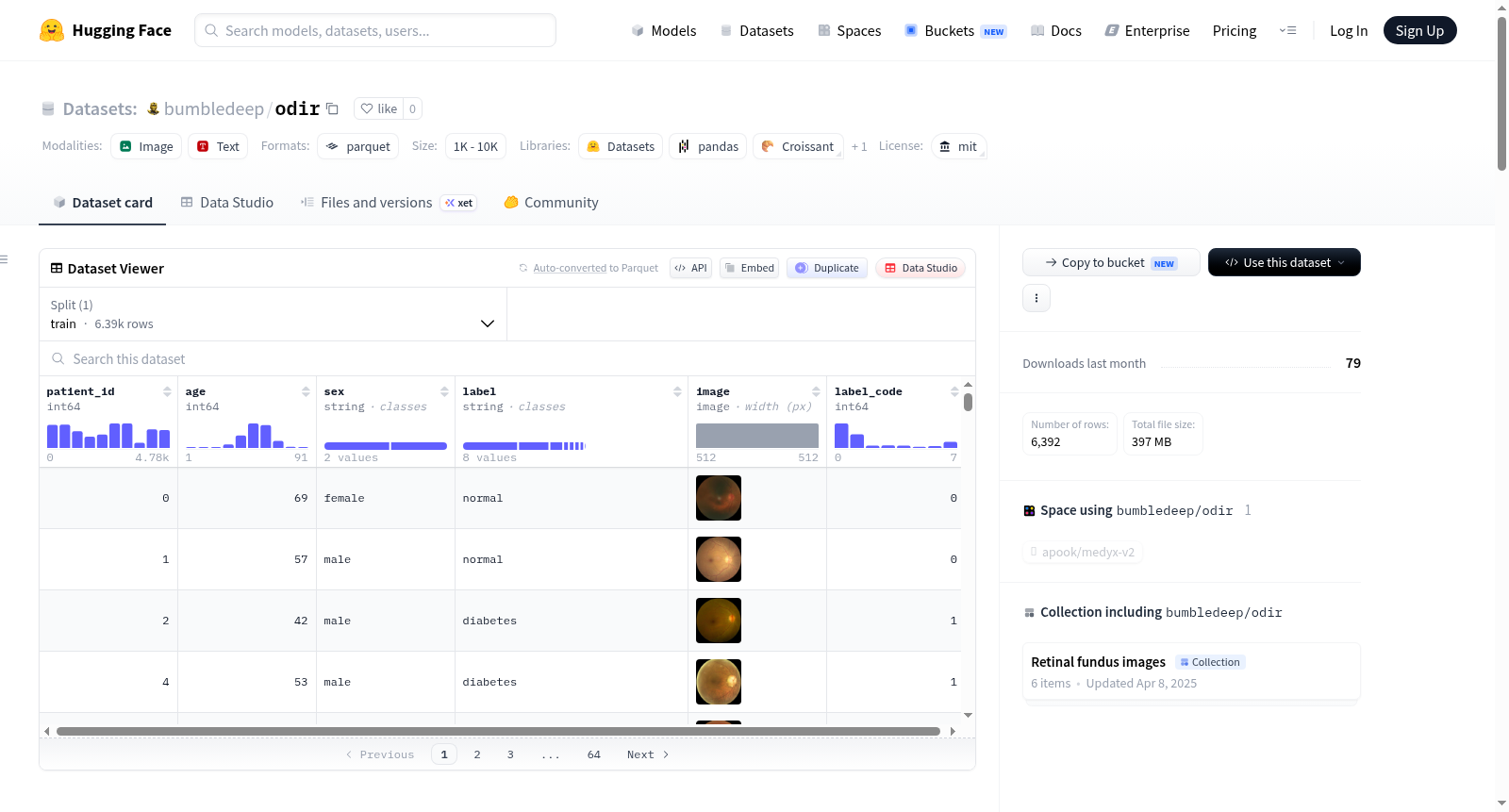
Task: Copy dataset name with the copy icon
Action: coord(332,108)
